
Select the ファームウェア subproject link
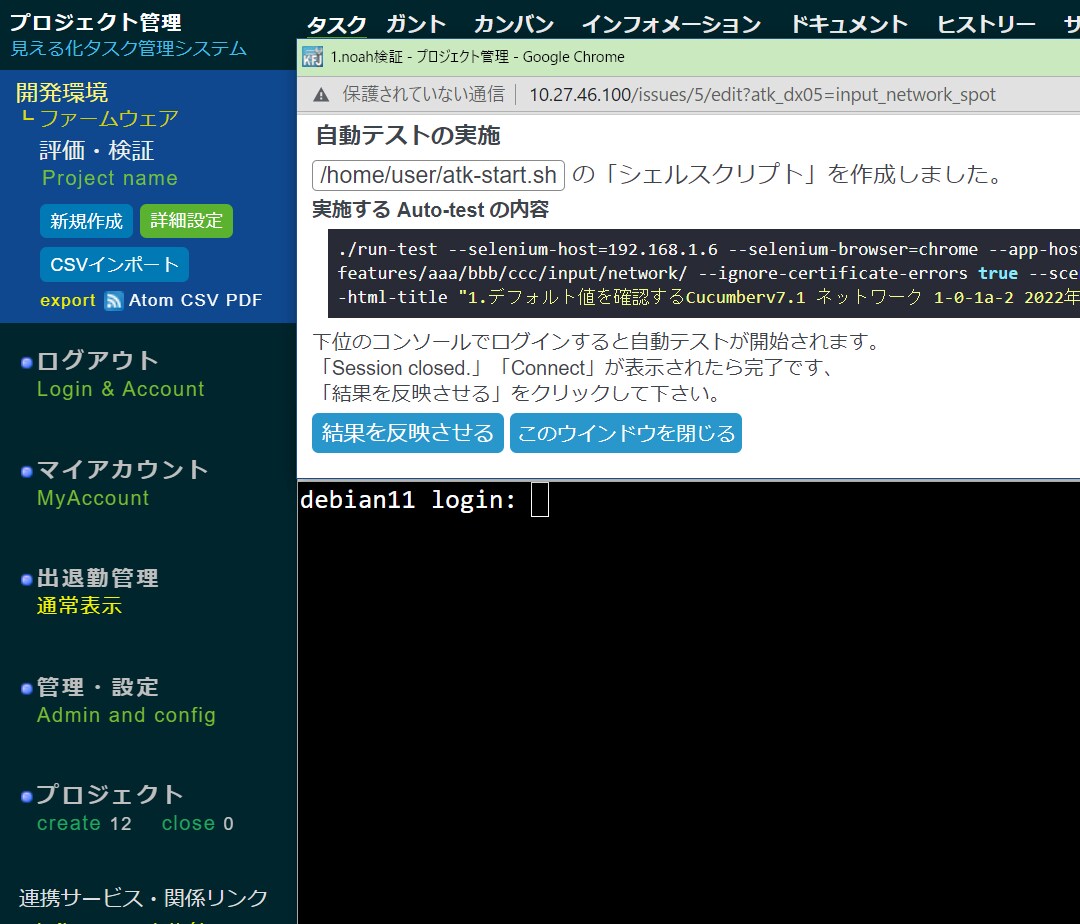[x=109, y=118]
